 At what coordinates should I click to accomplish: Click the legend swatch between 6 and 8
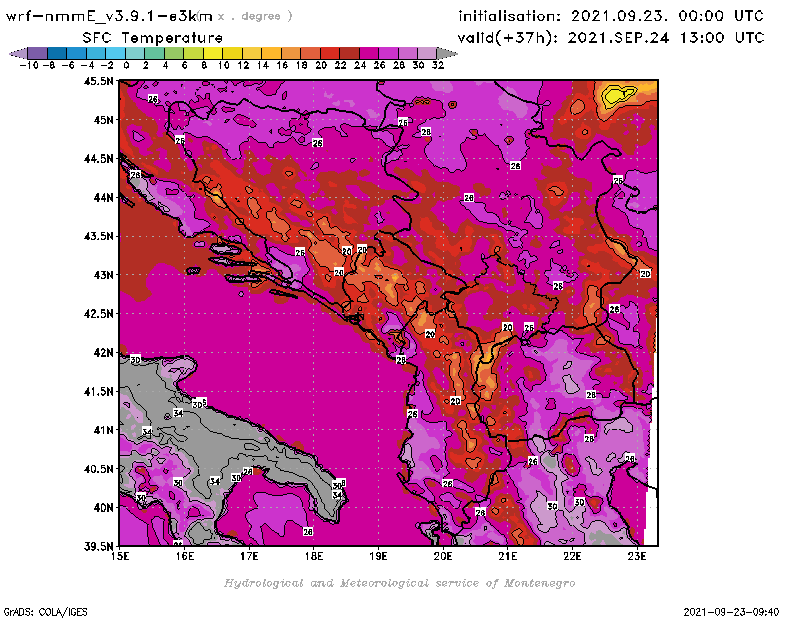point(193,53)
